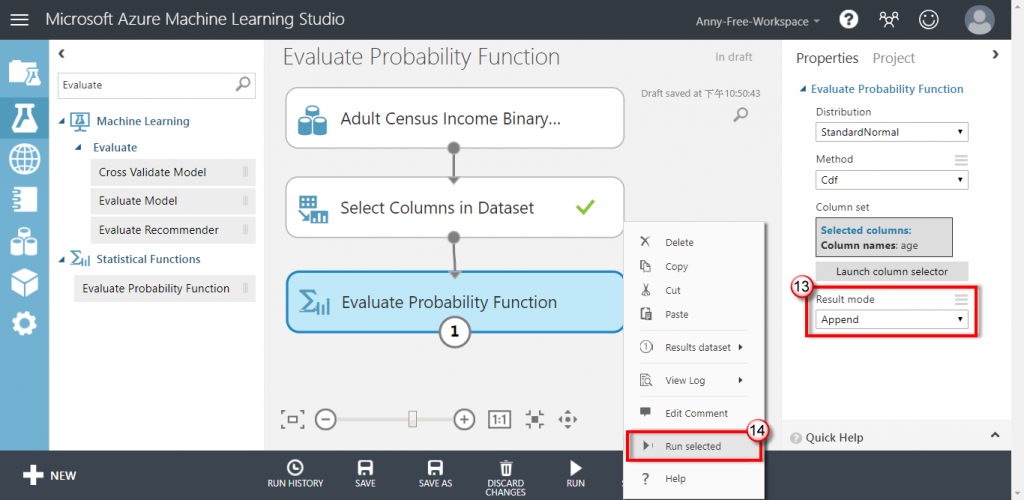1024x500 pixels.
Task: Collapse the Statistical Functions tree node
Action: (61, 259)
